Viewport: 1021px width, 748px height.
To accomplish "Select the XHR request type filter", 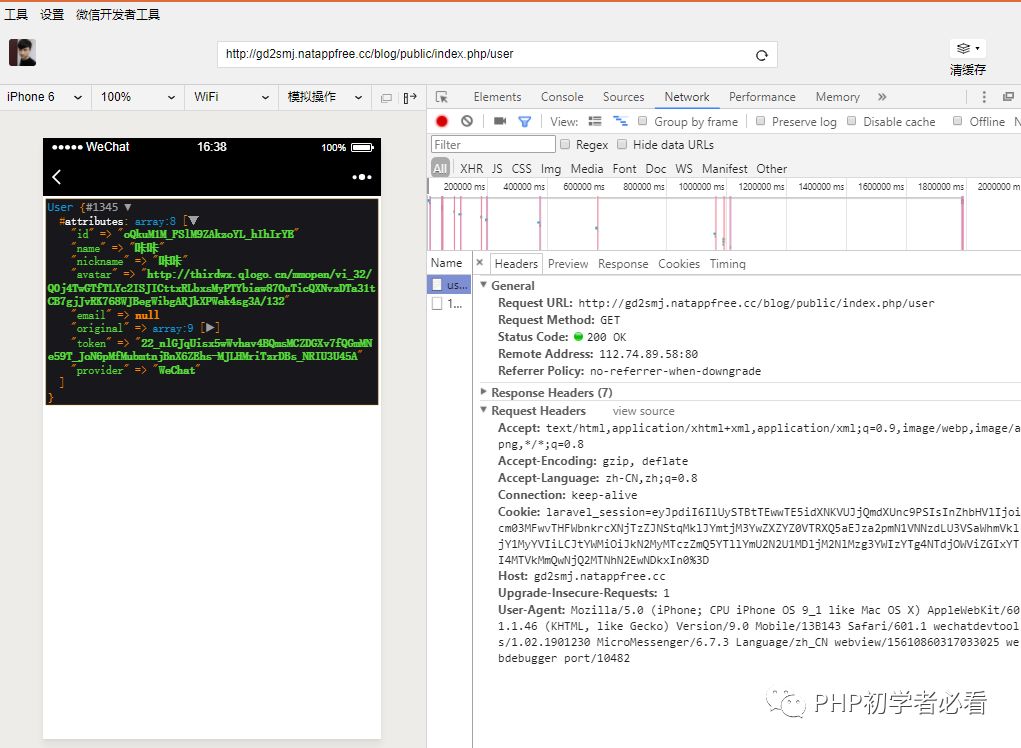I will [x=471, y=169].
